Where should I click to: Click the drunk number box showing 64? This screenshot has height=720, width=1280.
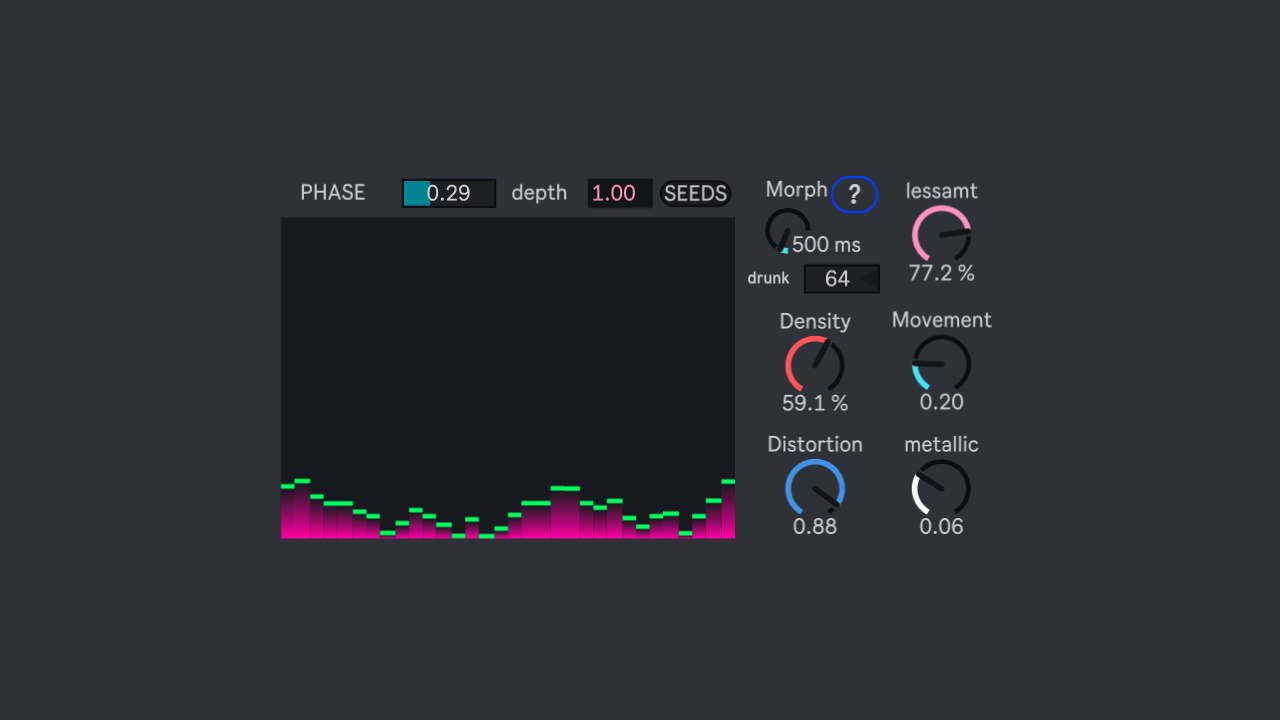pos(837,279)
